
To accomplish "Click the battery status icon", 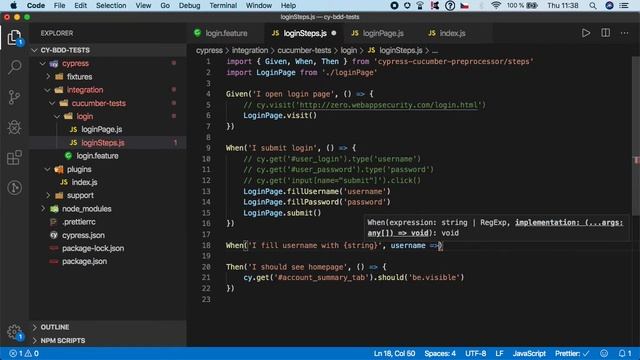I will [532, 5].
